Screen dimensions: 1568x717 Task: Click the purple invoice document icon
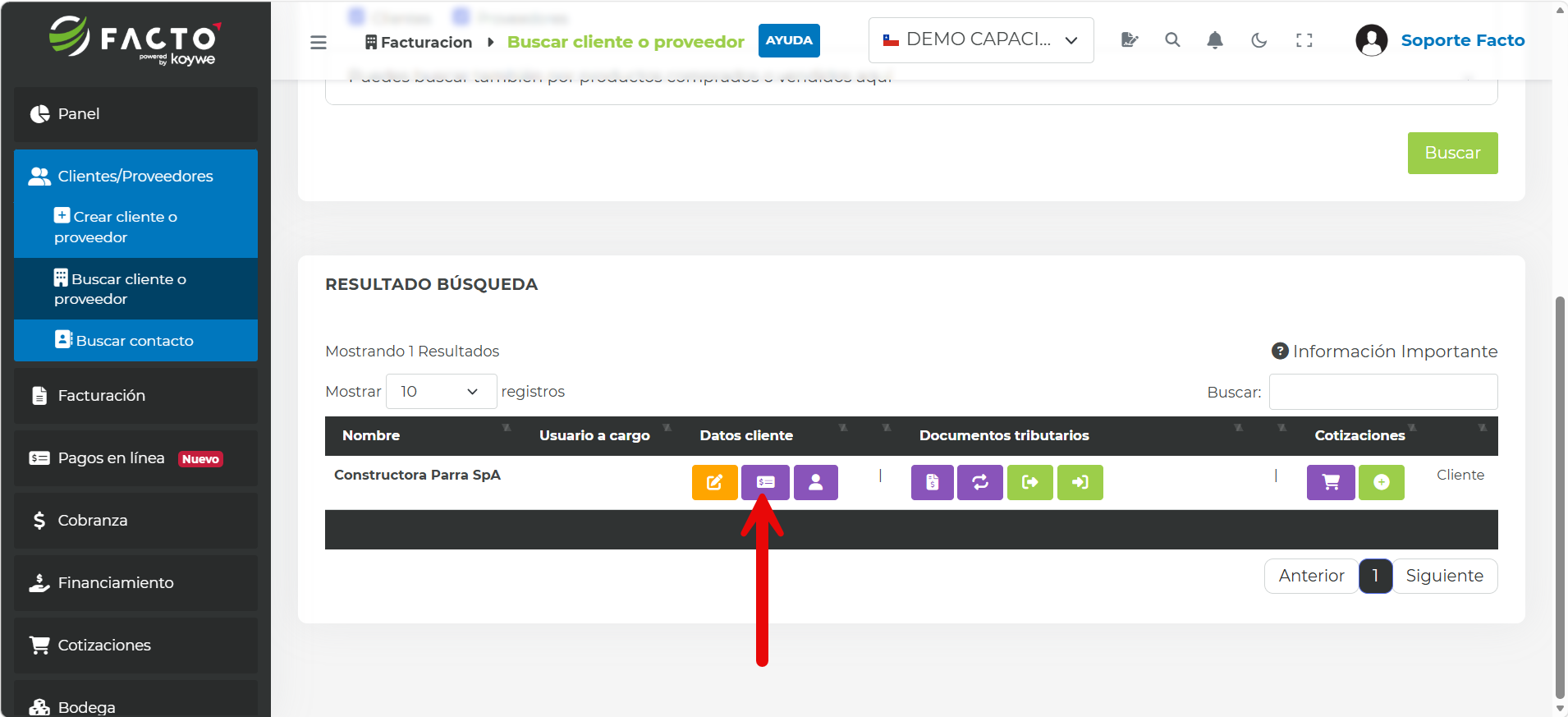coord(932,482)
